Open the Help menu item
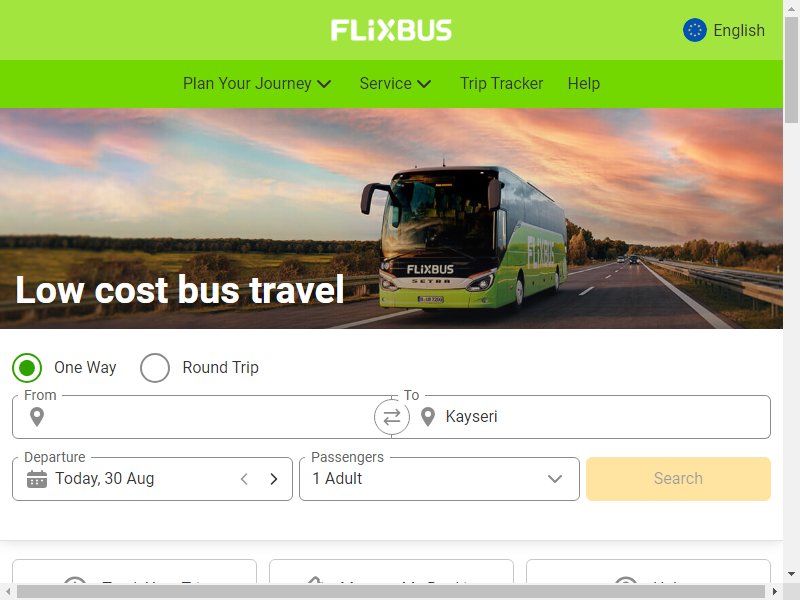 click(x=584, y=83)
